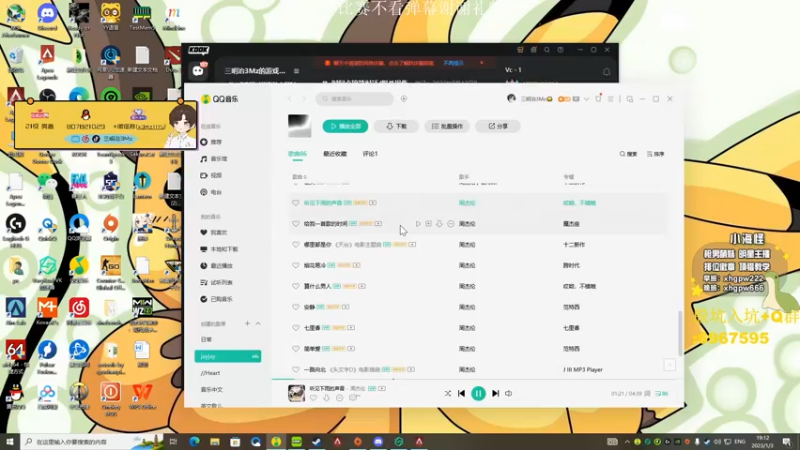Open the 电台 radio section
Screen dimensions: 800x450
tap(211, 192)
